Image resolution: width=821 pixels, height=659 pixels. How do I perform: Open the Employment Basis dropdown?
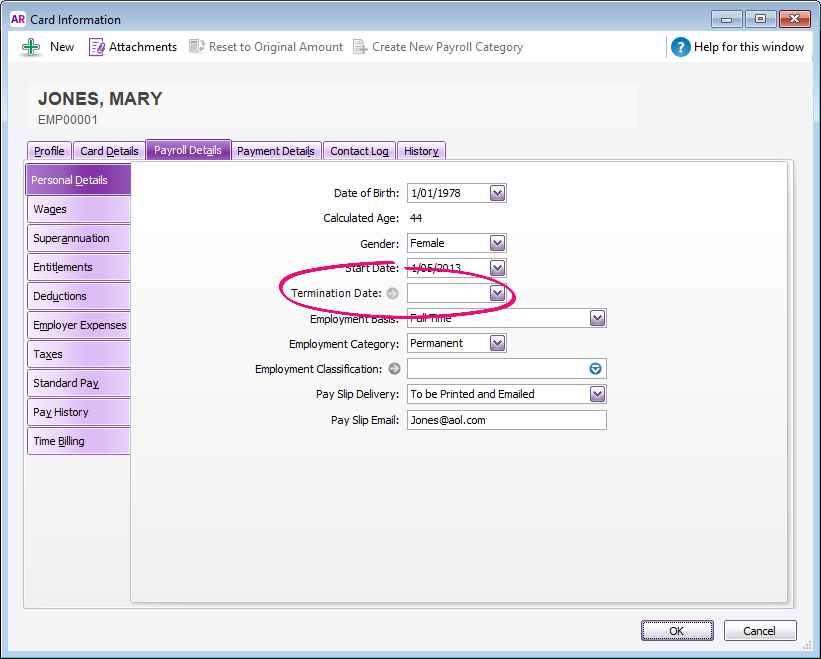pos(597,318)
